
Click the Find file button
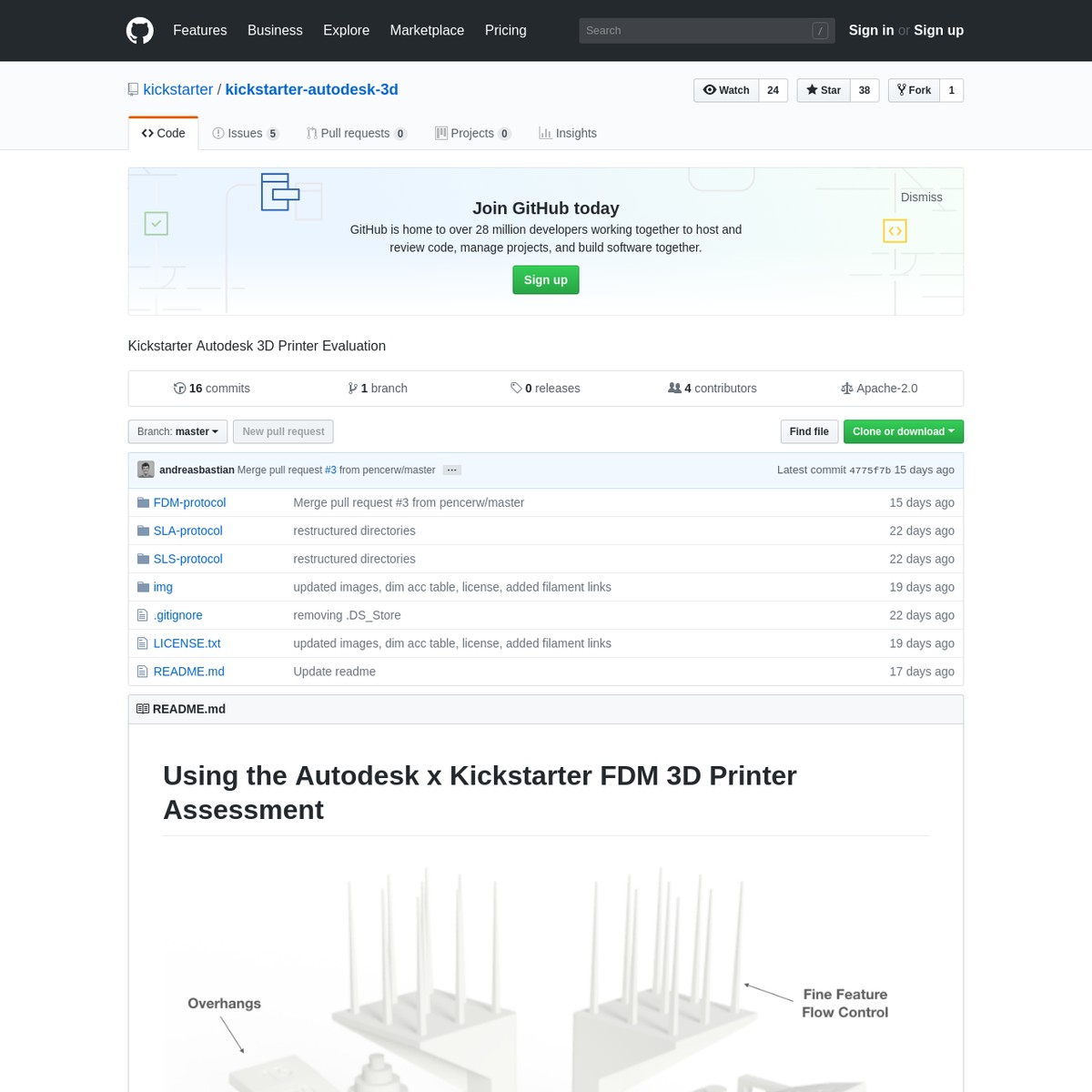coord(809,431)
